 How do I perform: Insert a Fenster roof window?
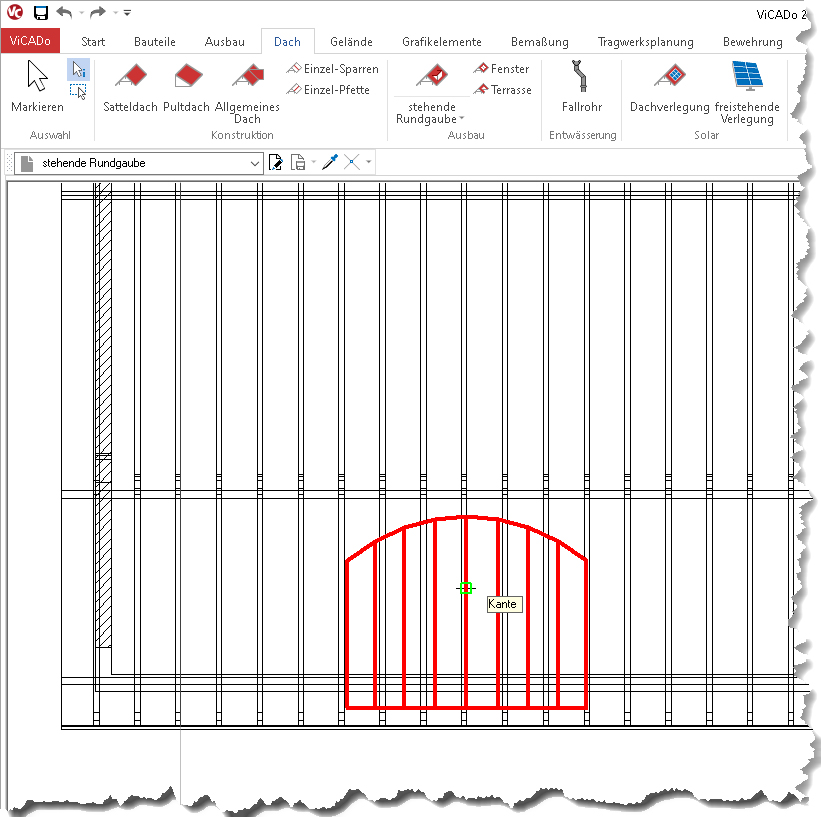click(502, 69)
